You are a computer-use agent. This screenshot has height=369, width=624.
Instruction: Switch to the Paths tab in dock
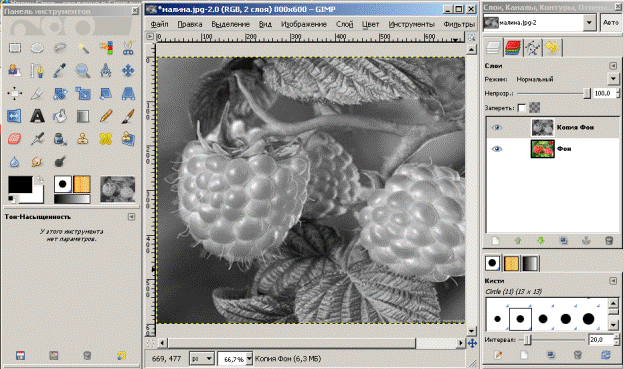click(x=532, y=48)
